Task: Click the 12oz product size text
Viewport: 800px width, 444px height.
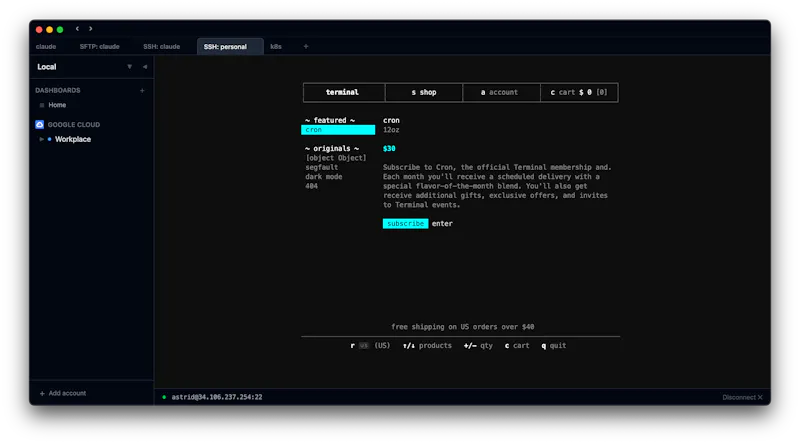Action: pyautogui.click(x=391, y=130)
